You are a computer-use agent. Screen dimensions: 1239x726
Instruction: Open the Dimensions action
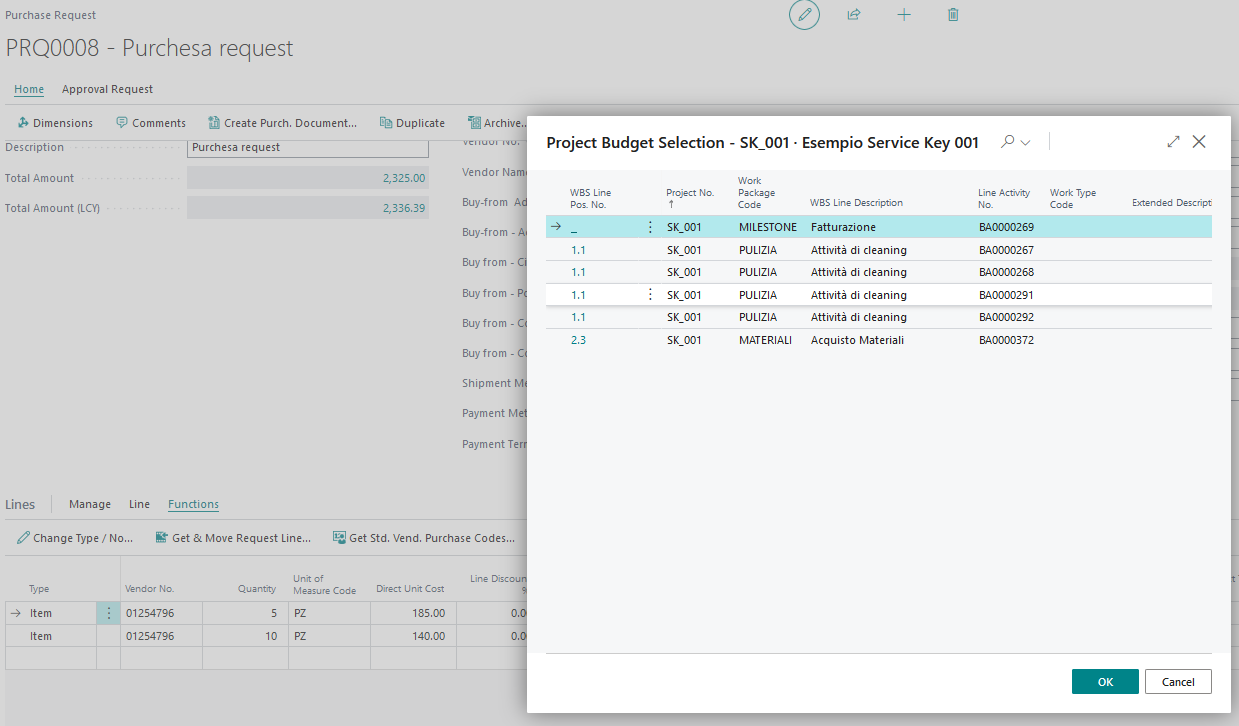(55, 123)
